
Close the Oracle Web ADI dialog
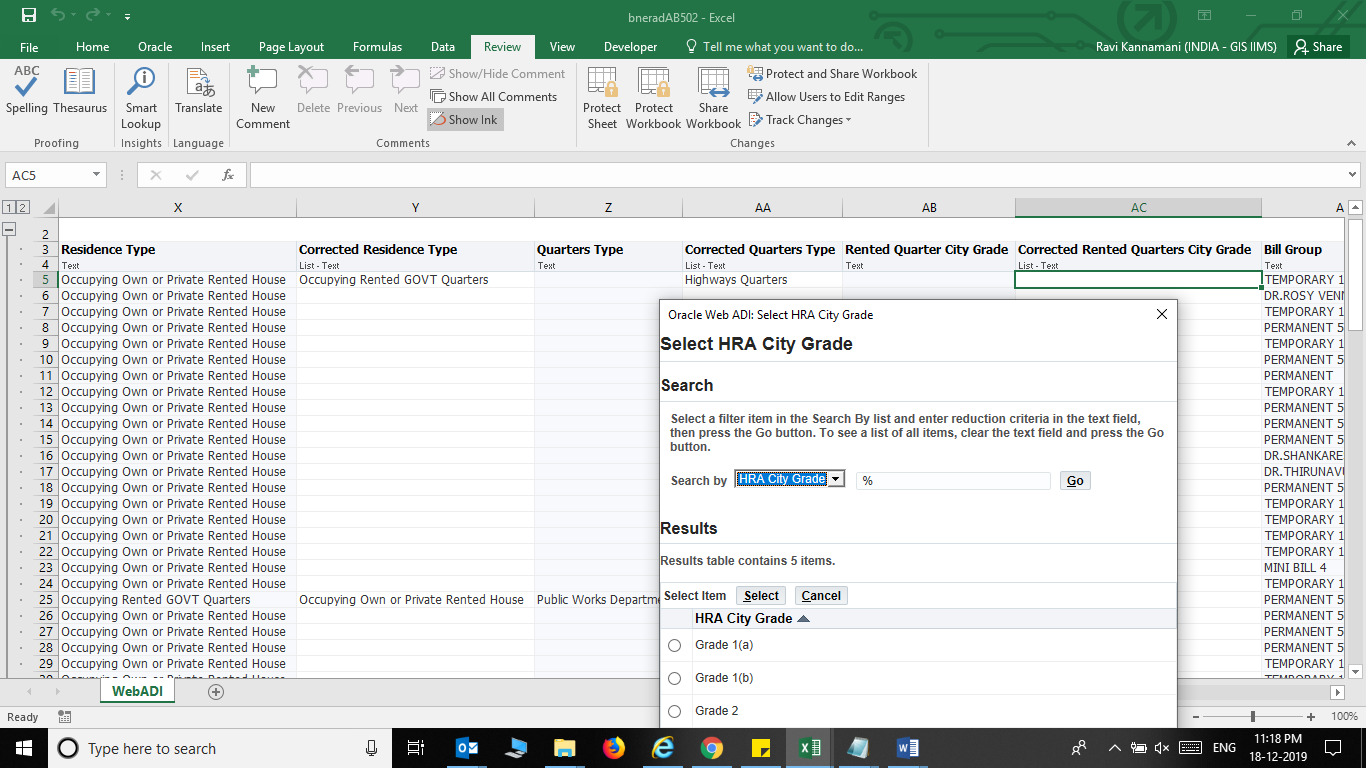point(1162,314)
